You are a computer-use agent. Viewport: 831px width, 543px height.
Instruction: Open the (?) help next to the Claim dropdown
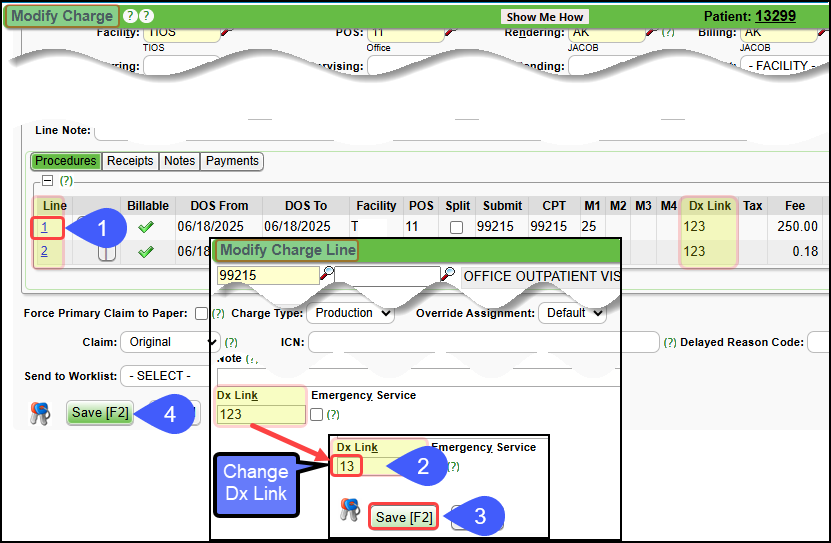coord(231,342)
